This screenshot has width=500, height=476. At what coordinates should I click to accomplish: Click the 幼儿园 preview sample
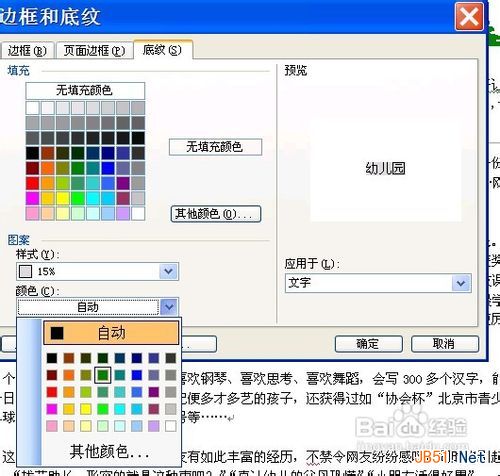click(385, 169)
